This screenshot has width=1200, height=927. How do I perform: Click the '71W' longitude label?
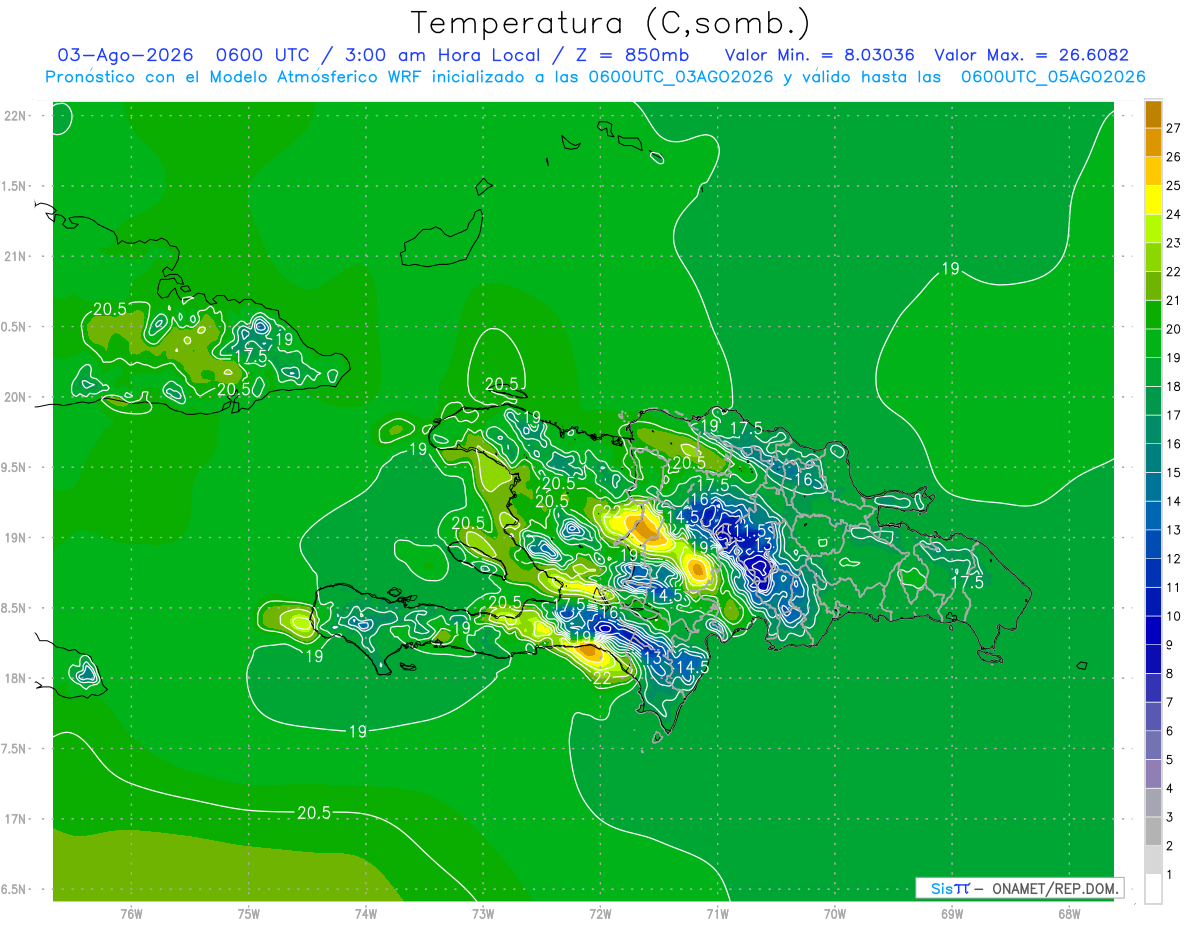pos(717,913)
